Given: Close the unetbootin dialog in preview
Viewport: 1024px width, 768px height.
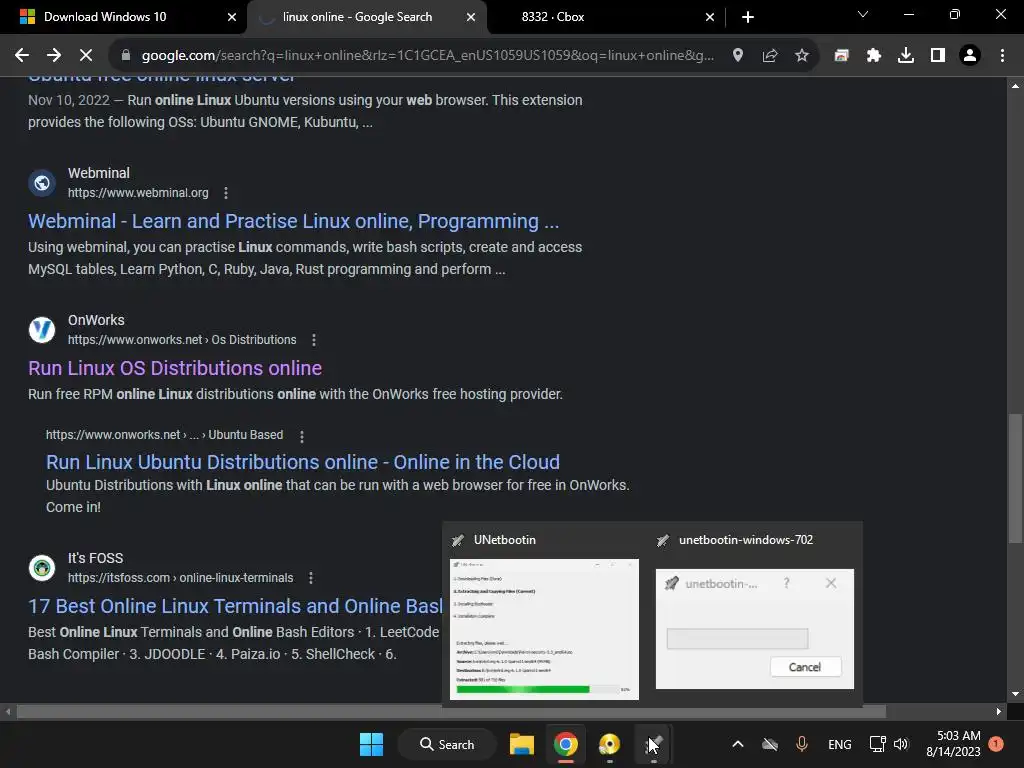Looking at the screenshot, I should (831, 583).
